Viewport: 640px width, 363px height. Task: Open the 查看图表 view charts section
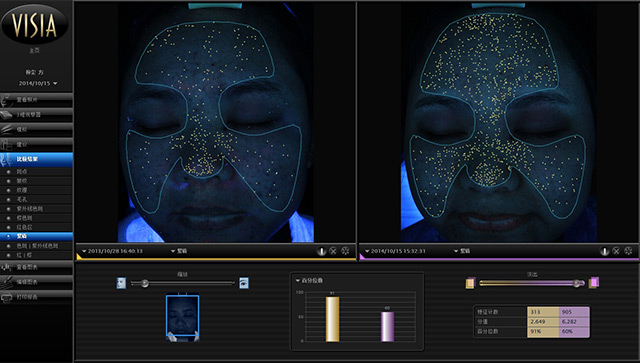pyautogui.click(x=36, y=267)
